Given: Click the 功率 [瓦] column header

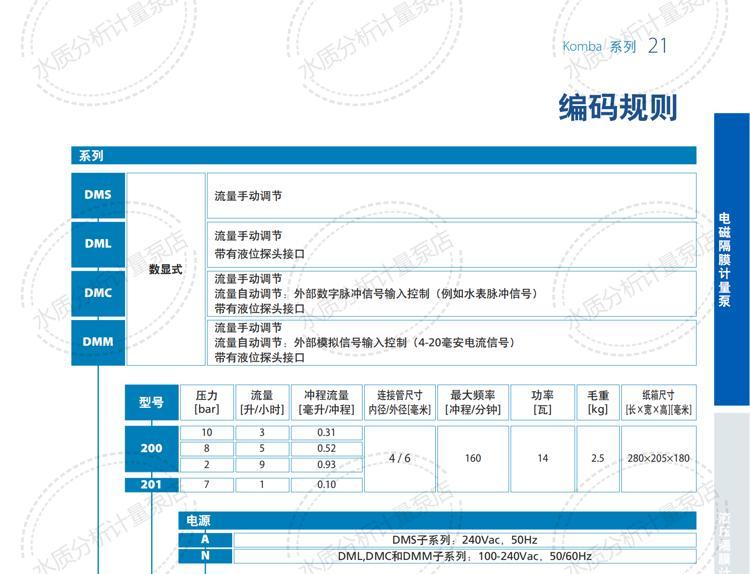Looking at the screenshot, I should pos(542,402).
